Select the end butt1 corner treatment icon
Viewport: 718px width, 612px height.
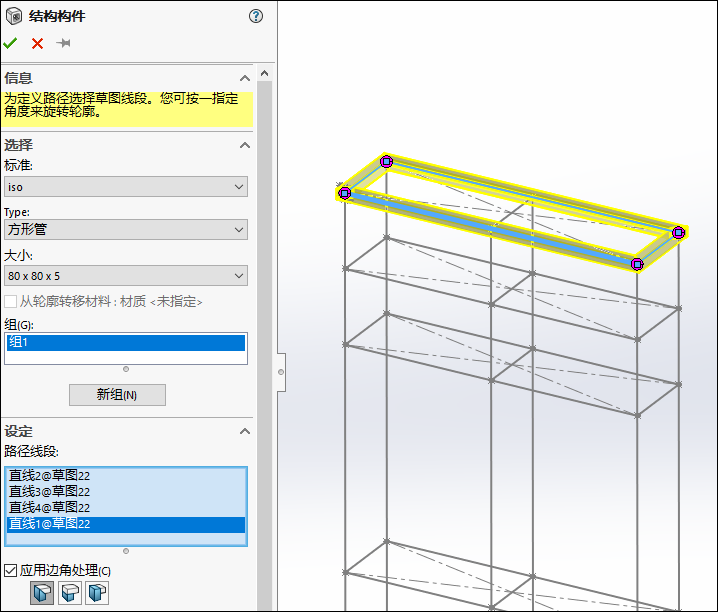pos(70,593)
